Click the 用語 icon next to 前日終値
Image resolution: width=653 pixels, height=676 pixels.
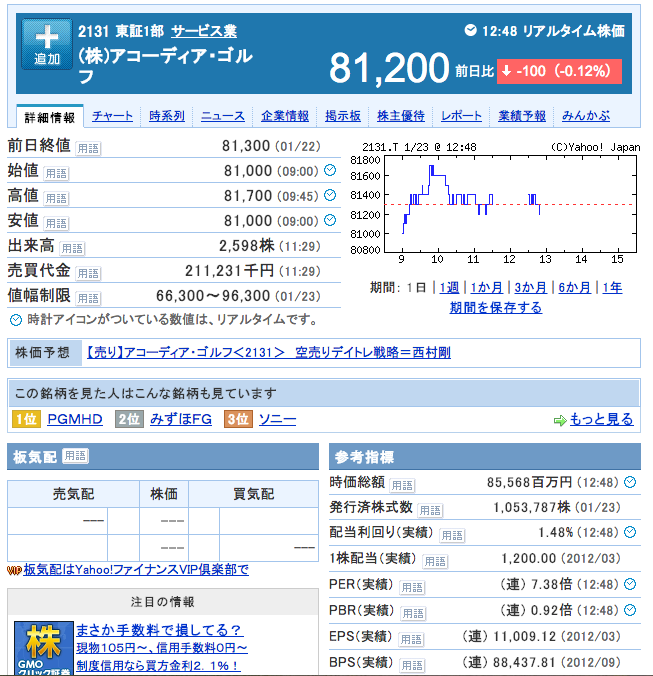[88, 148]
